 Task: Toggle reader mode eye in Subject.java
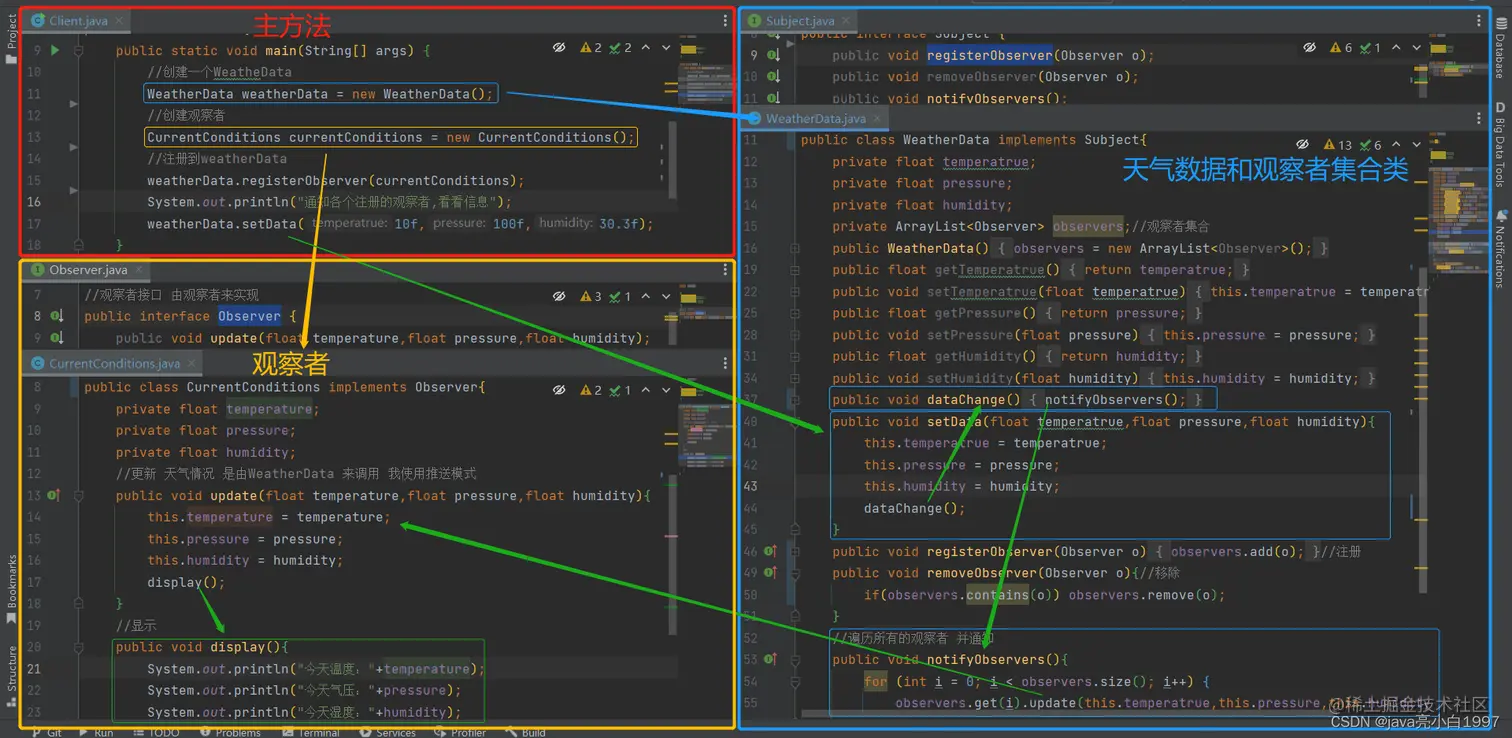click(x=1309, y=47)
